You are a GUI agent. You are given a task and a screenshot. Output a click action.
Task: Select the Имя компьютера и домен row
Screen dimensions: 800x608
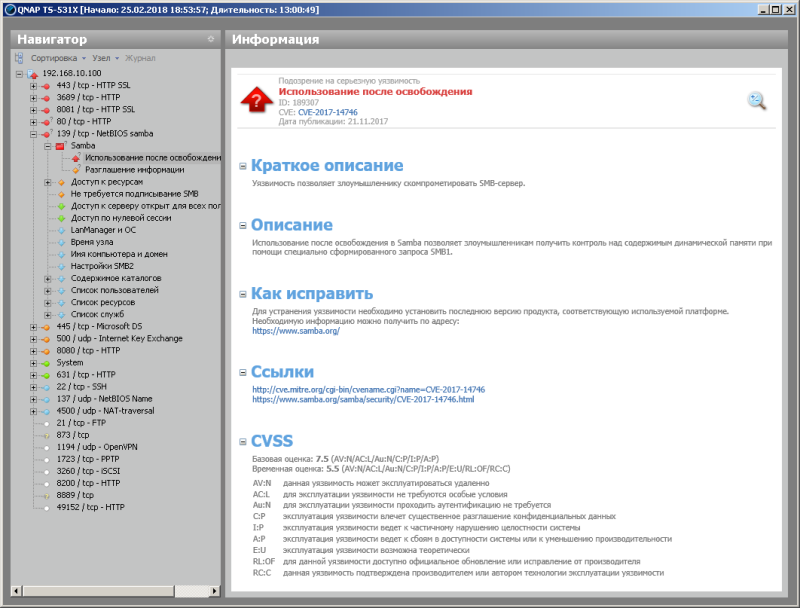(119, 254)
